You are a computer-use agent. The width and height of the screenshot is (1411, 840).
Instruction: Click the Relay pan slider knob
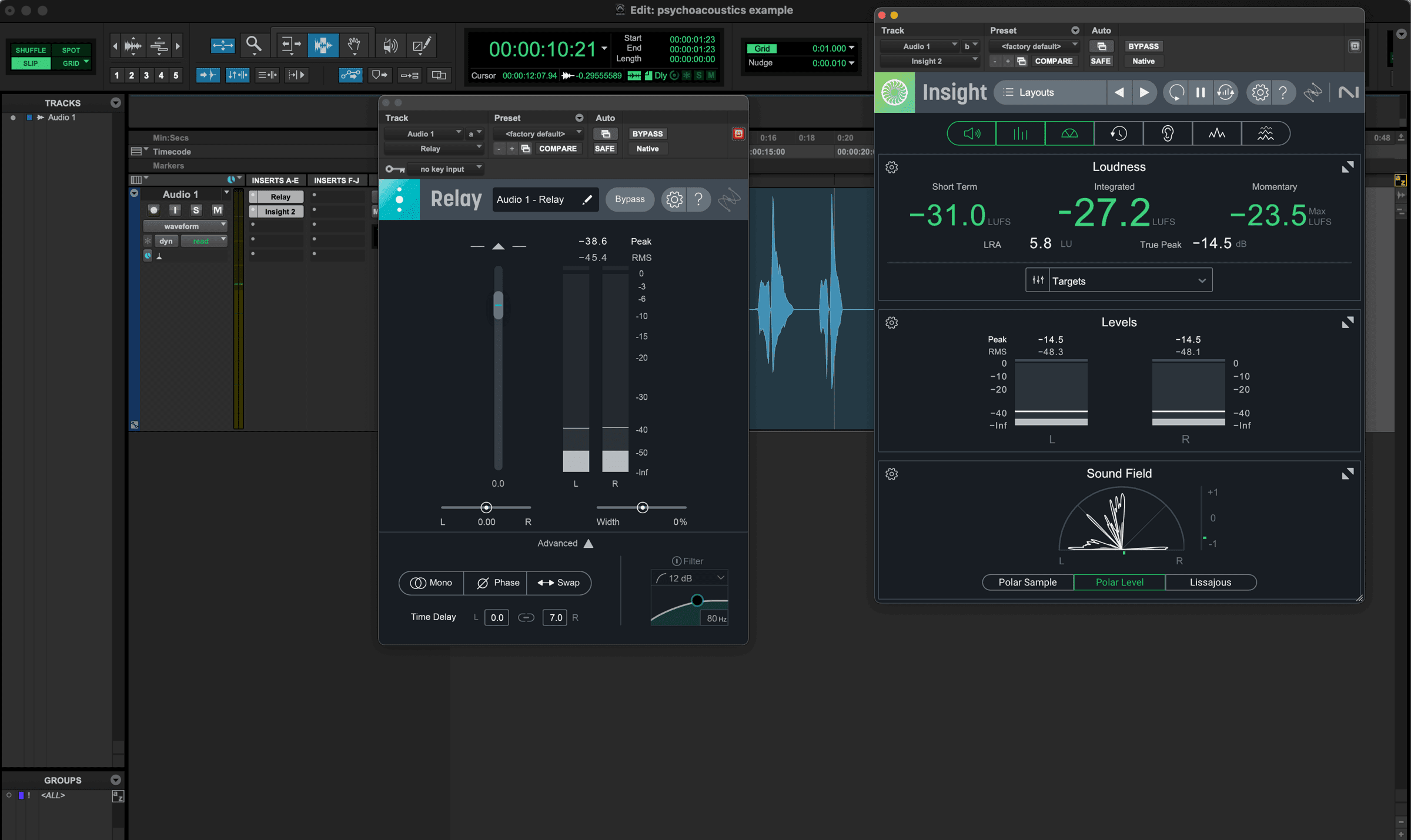(486, 507)
